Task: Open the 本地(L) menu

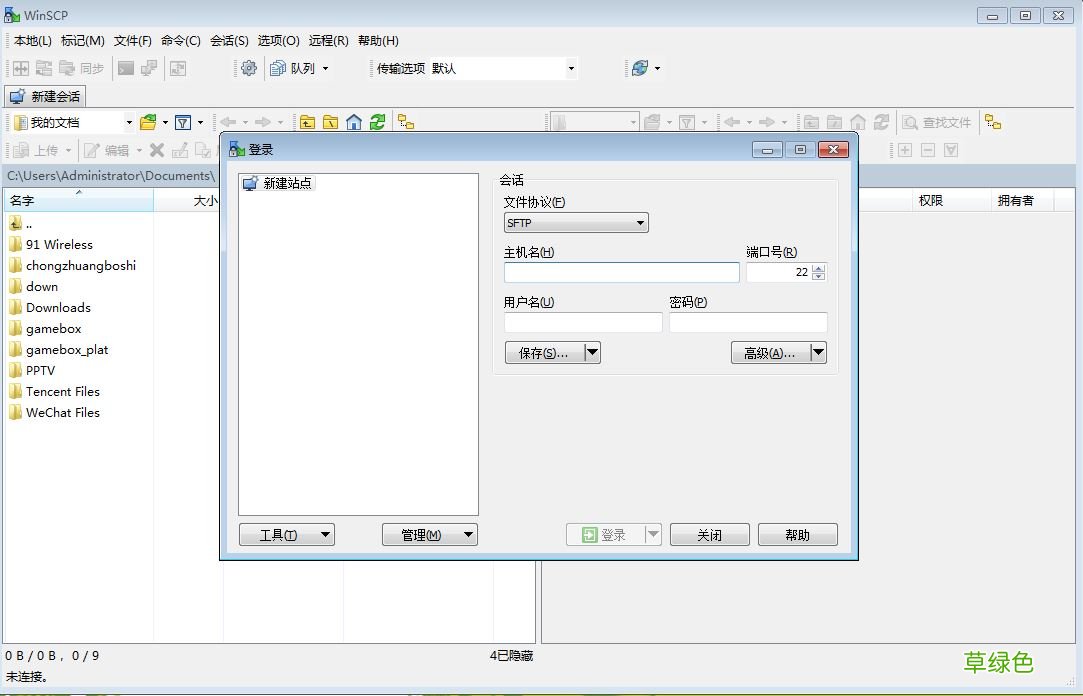Action: pyautogui.click(x=32, y=41)
